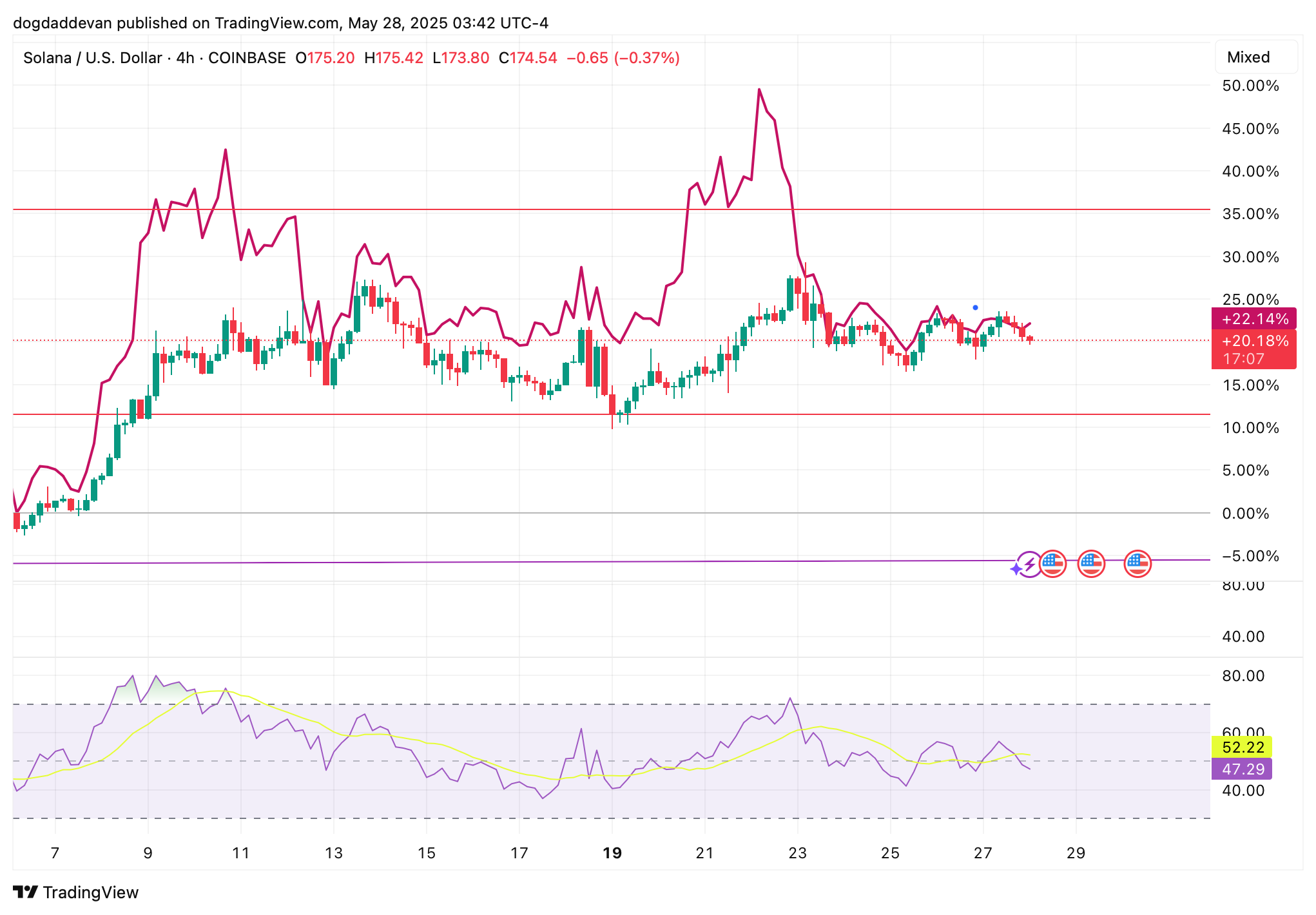The width and height of the screenshot is (1316, 915).
Task: Click the purple lightning event icon
Action: [1029, 564]
